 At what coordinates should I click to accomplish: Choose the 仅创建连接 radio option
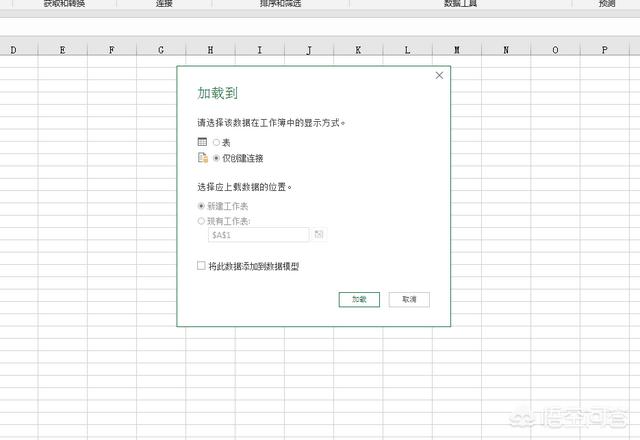[x=216, y=158]
